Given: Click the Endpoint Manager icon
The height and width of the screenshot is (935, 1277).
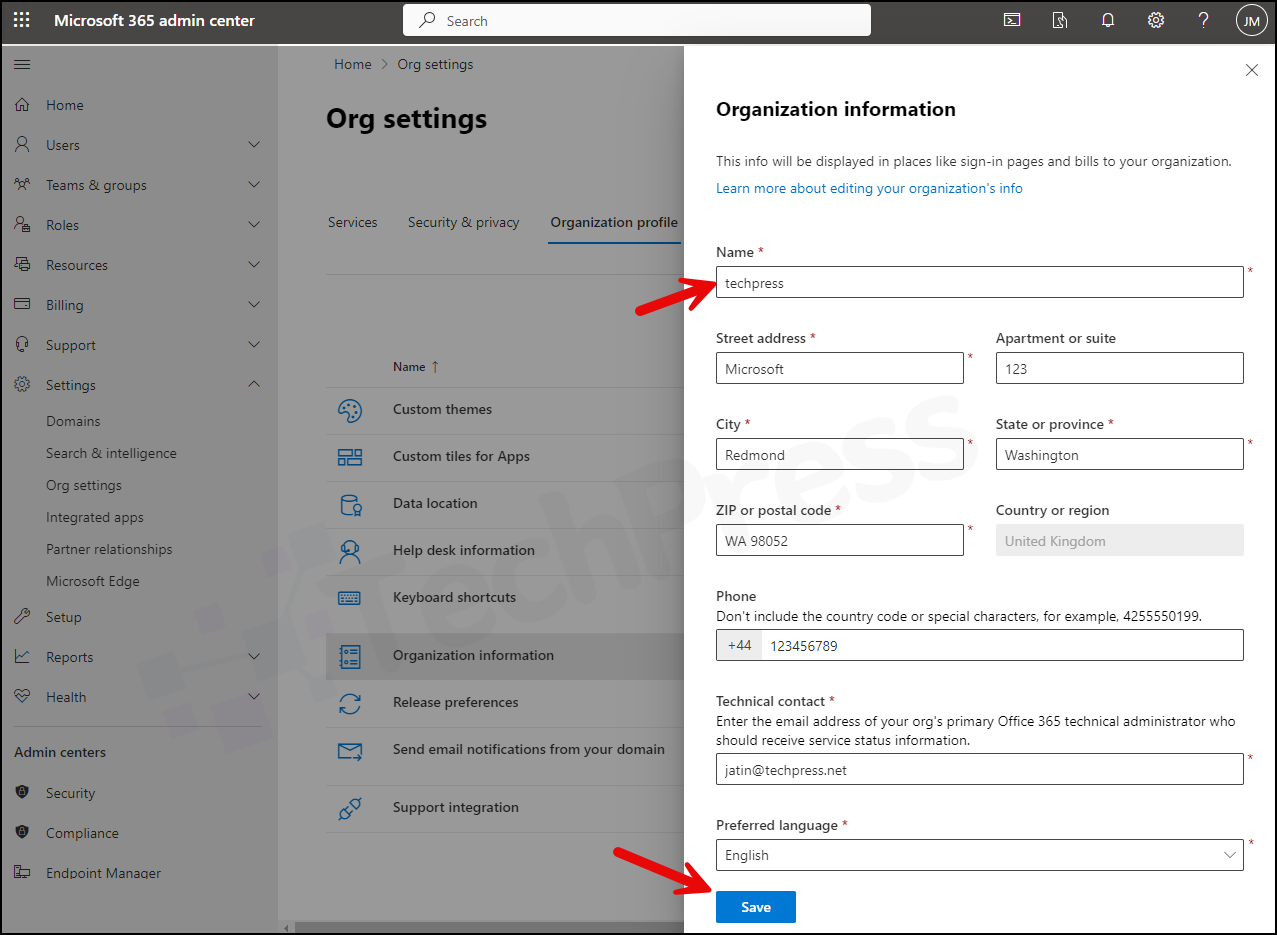Looking at the screenshot, I should [22, 873].
